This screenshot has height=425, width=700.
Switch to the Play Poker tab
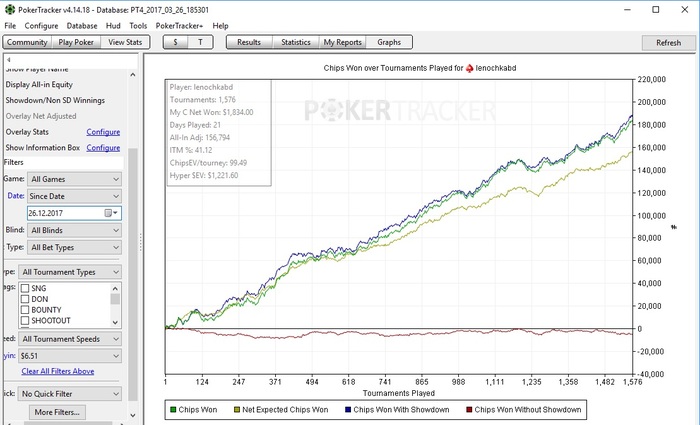[x=76, y=42]
